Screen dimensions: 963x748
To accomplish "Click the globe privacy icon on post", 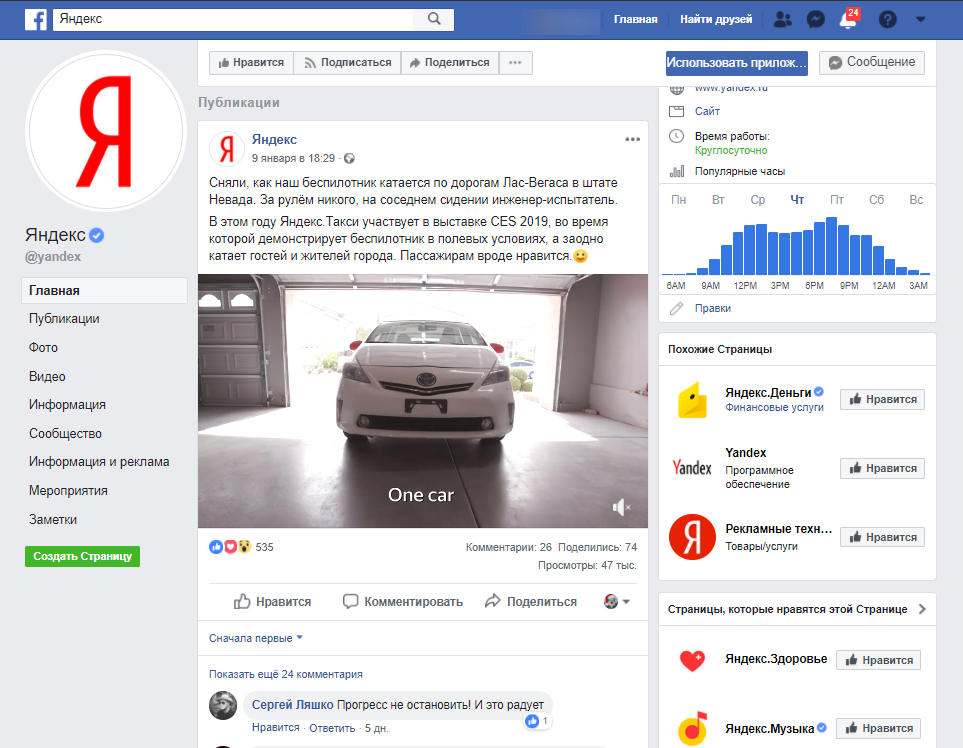I will (x=349, y=158).
